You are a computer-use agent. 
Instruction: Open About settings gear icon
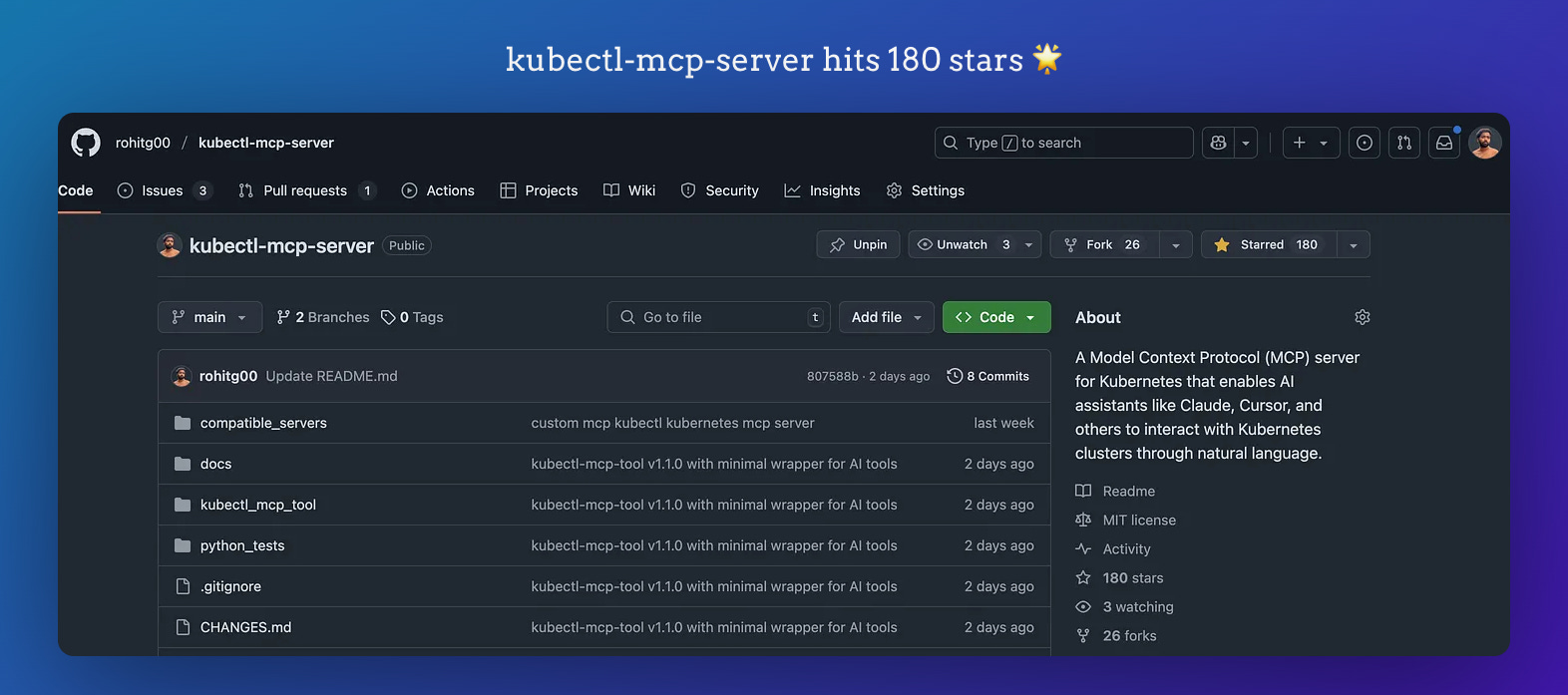point(1363,317)
